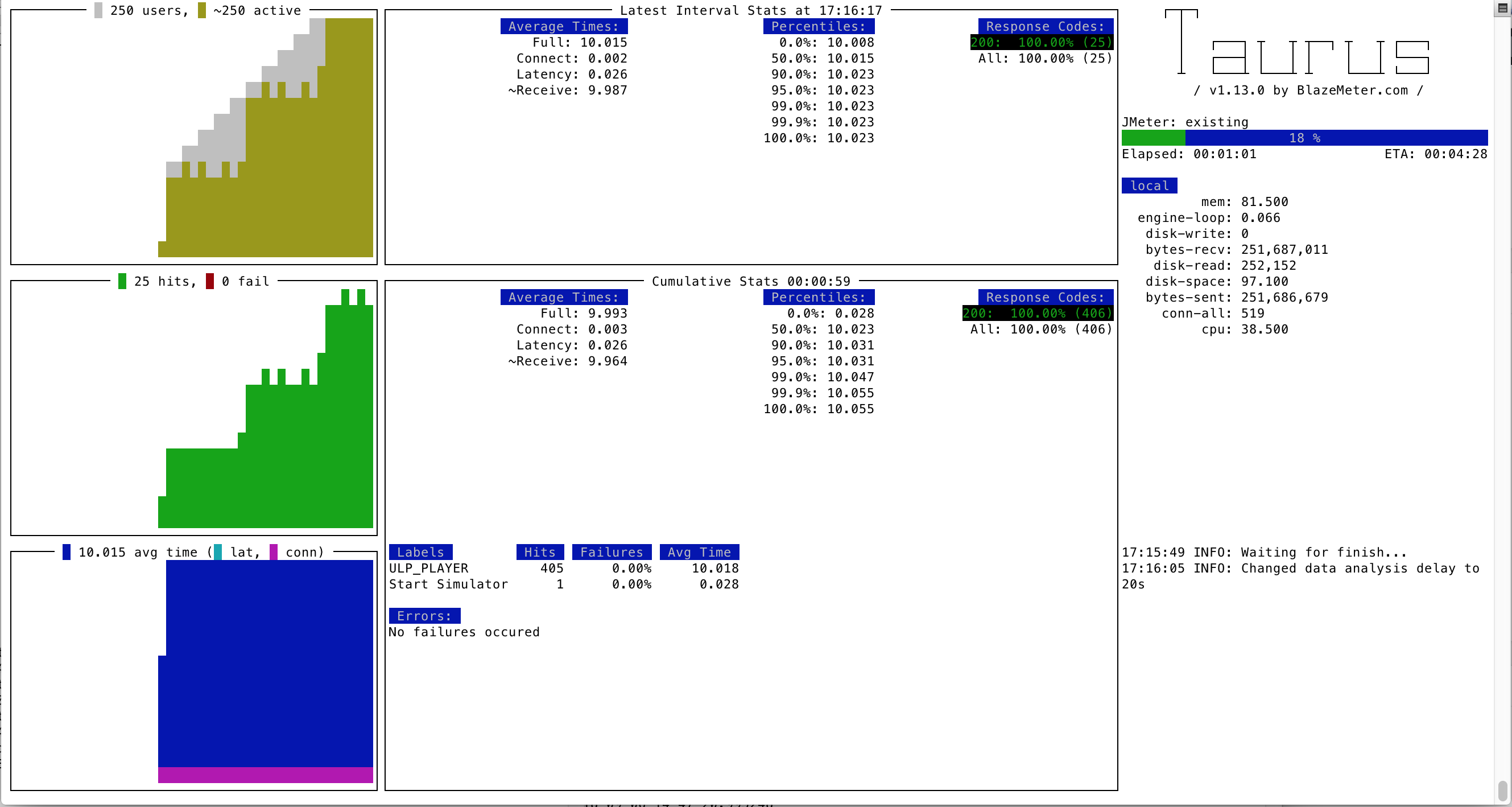Click Cumulative Stats 00:00:59 title
Viewport: 1512px width, 807px height.
(751, 281)
